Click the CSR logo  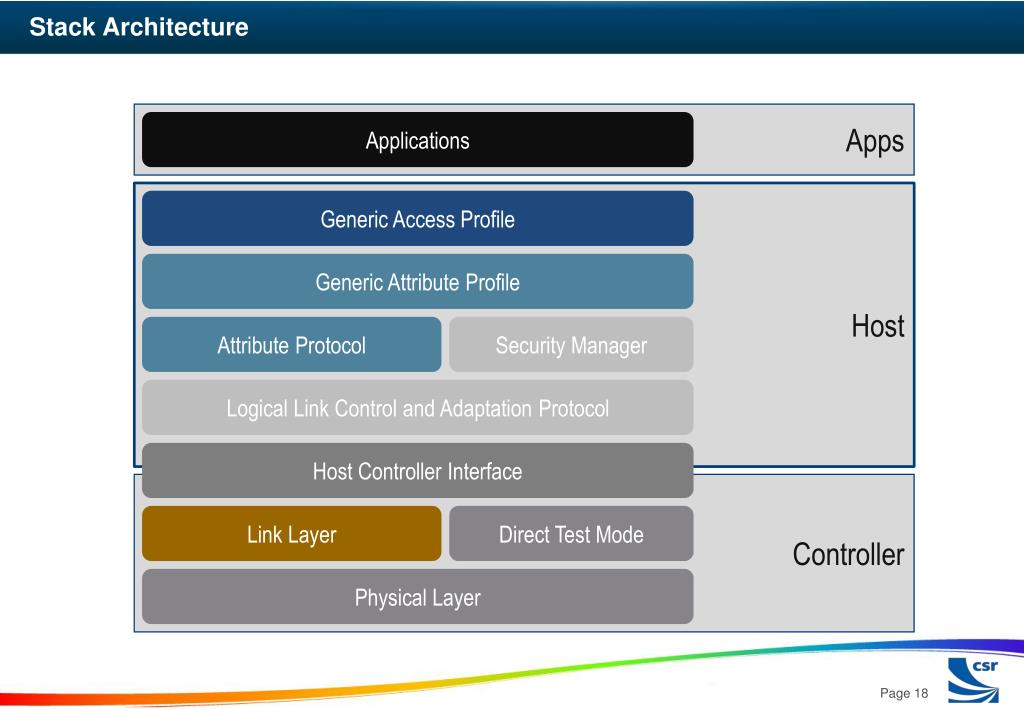tap(973, 680)
